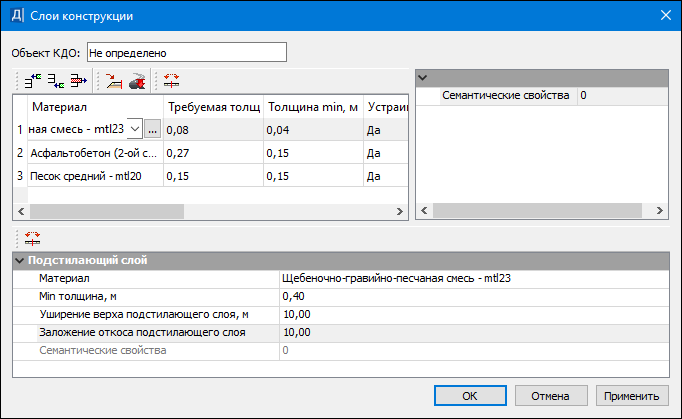Open material dropdown in row 1
The image size is (682, 419).
(x=135, y=129)
